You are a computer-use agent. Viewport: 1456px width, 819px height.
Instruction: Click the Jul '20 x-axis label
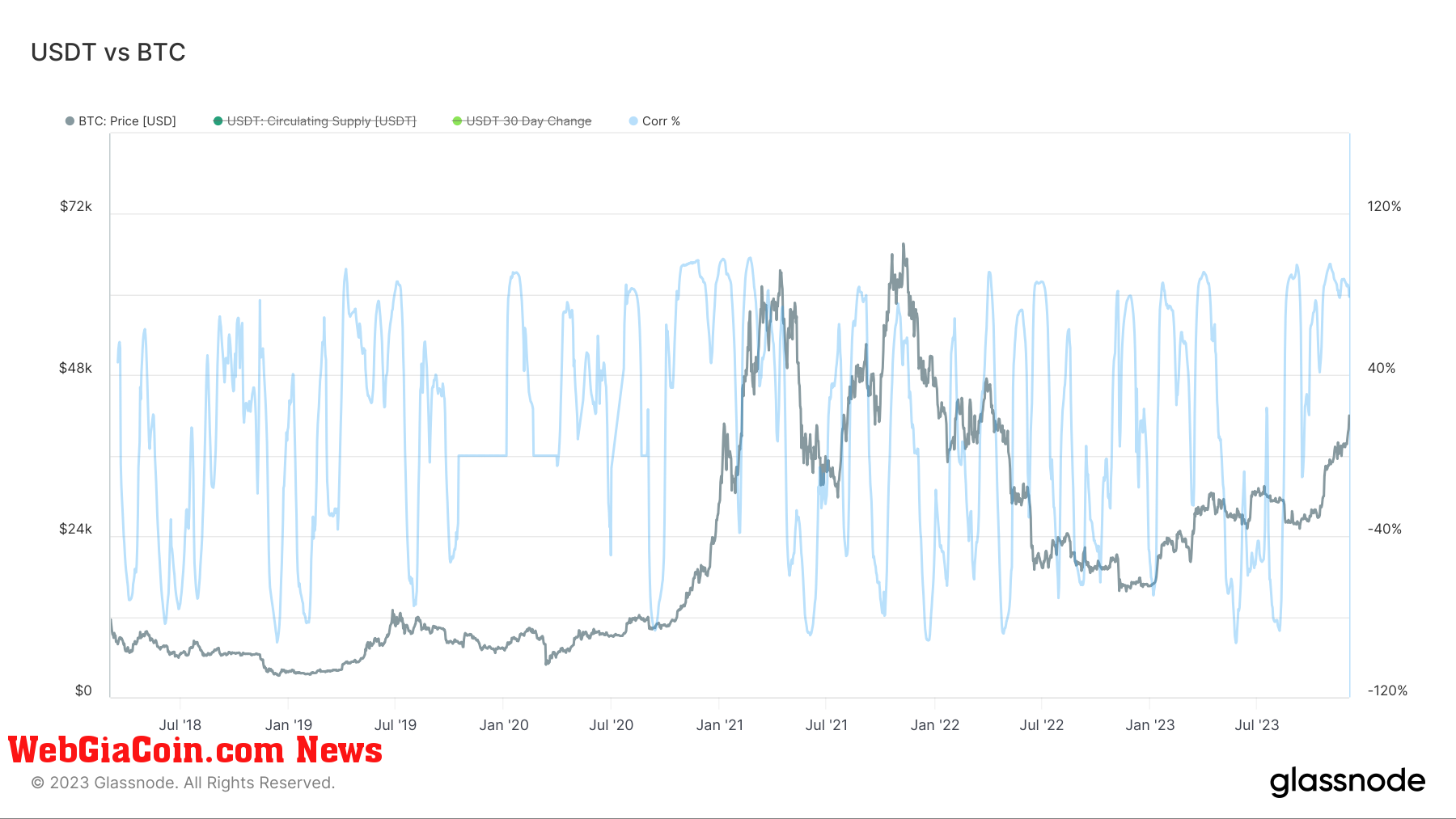pyautogui.click(x=612, y=725)
